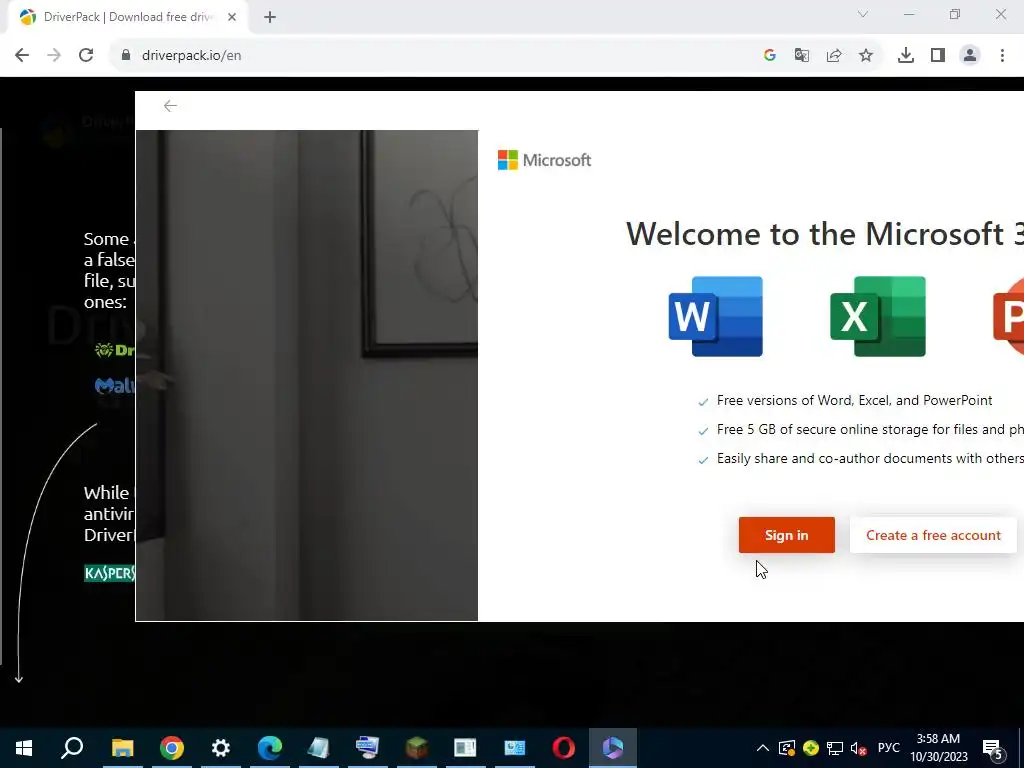Open Microsoft Edge from the taskbar
The width and height of the screenshot is (1024, 768).
pyautogui.click(x=270, y=748)
